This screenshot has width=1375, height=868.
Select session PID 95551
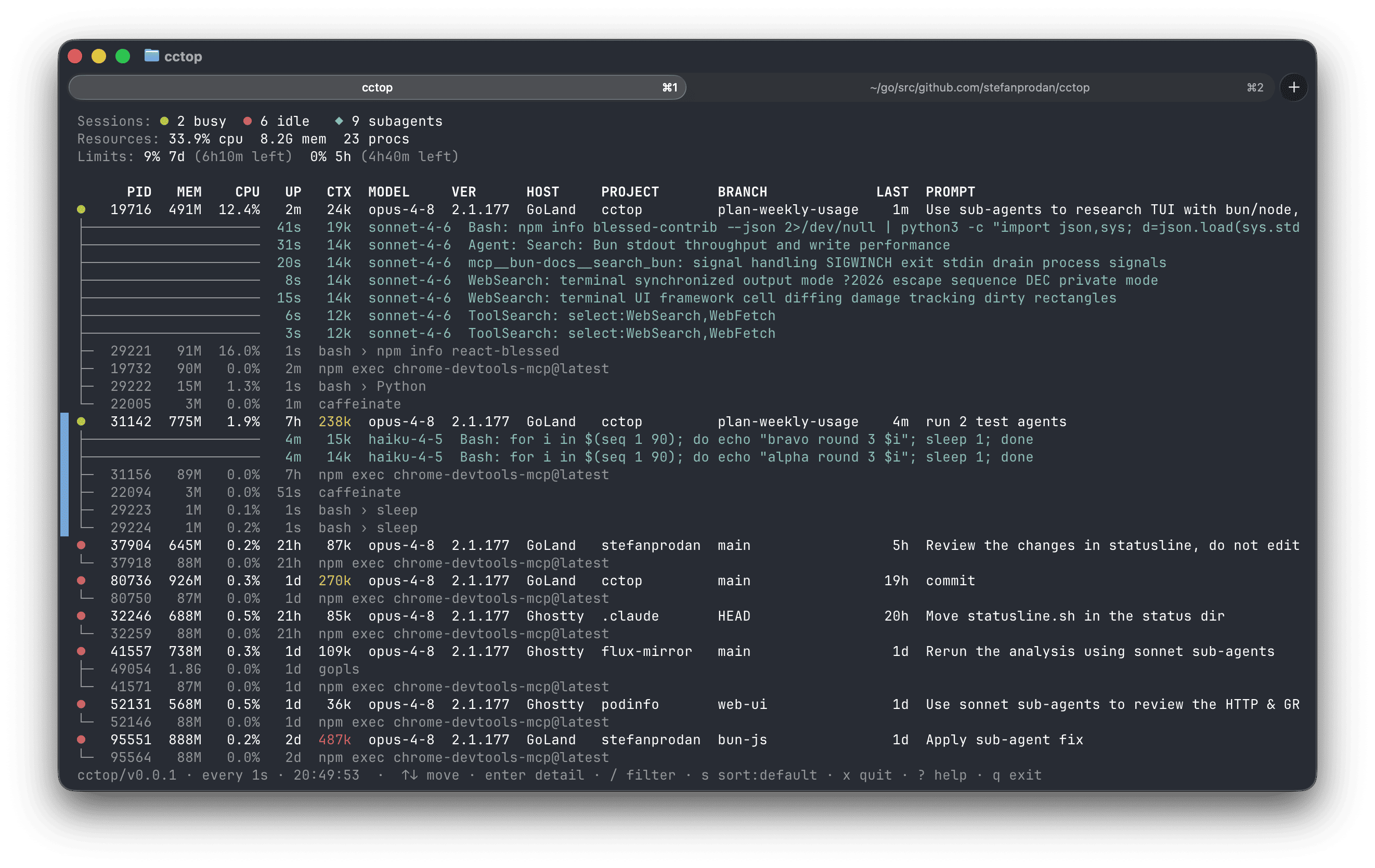pos(688,740)
